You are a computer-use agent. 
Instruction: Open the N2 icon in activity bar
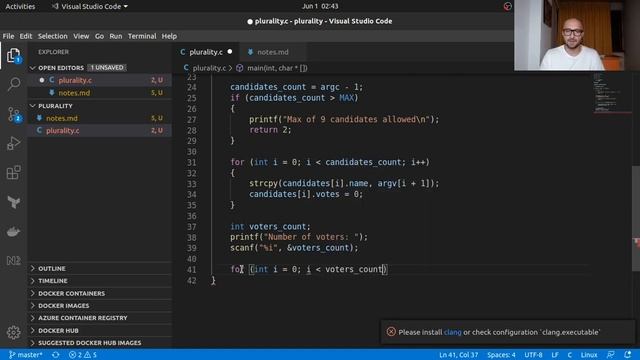13,260
